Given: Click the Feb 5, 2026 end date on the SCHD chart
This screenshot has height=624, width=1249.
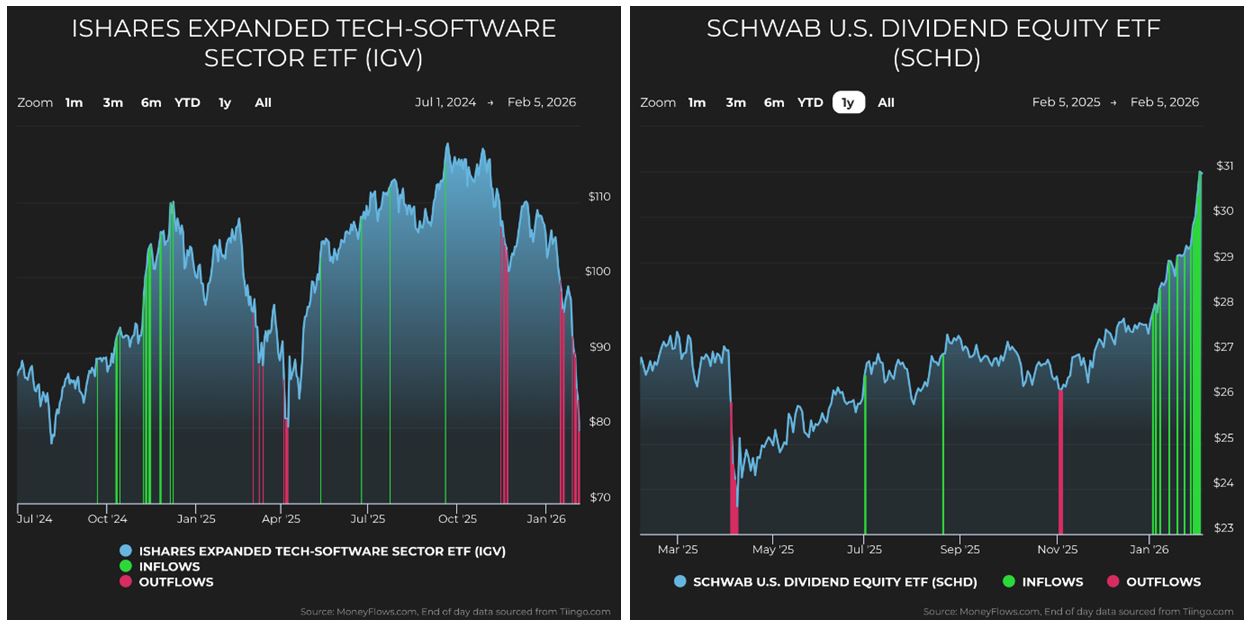Looking at the screenshot, I should pos(1164,101).
